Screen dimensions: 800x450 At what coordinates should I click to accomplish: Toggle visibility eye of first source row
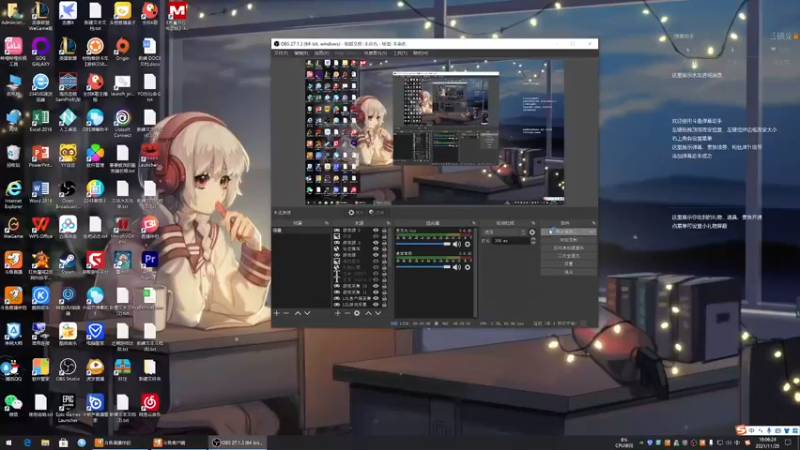376,230
